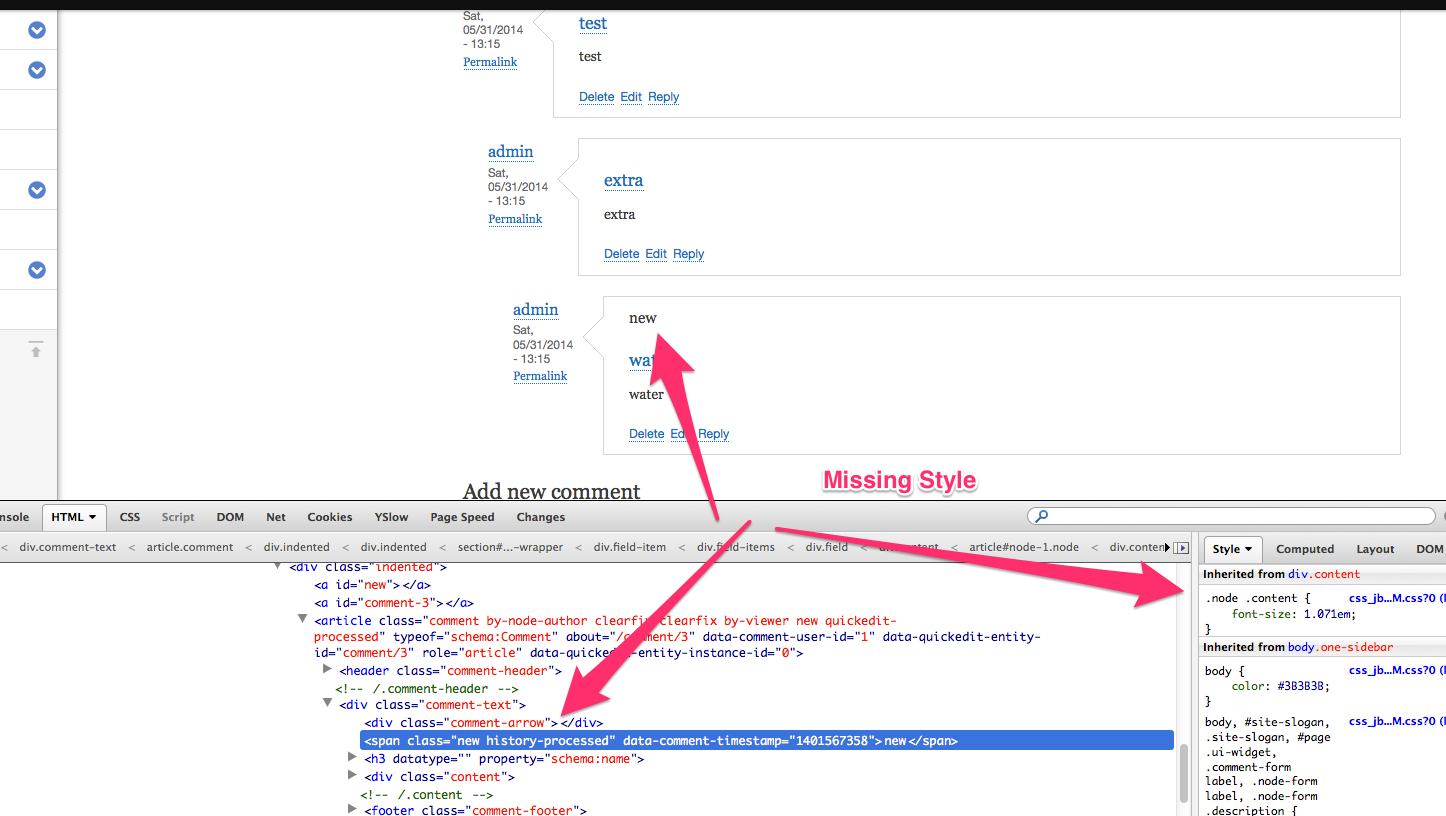
Task: Select article.comment in the breadcrumb path
Action: [189, 547]
